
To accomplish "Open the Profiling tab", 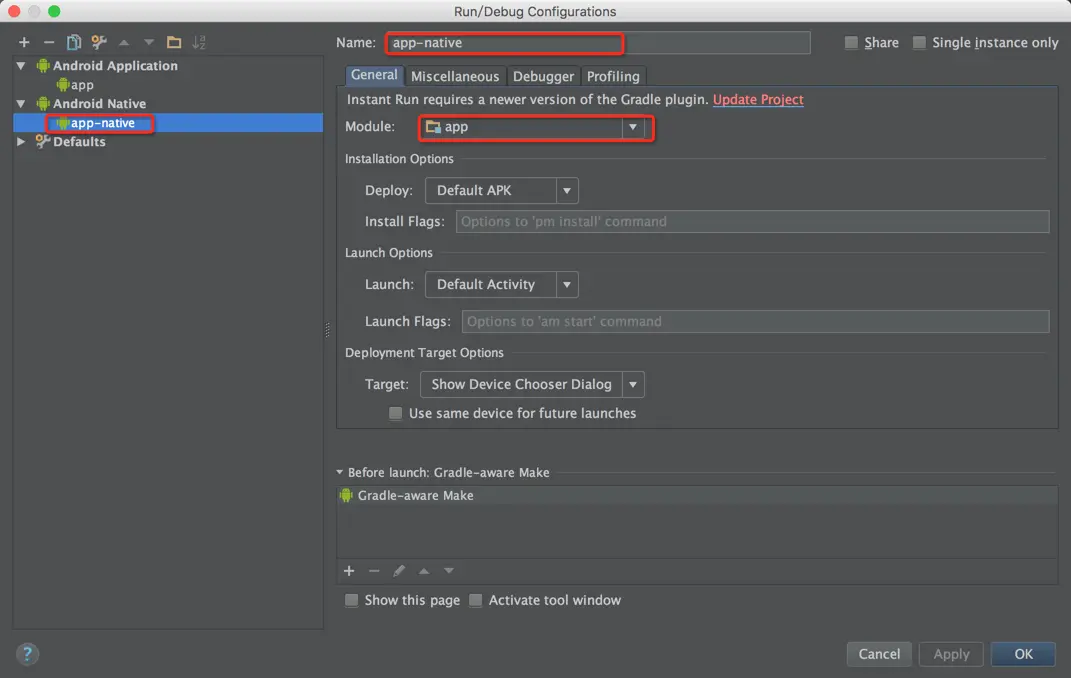I will click(613, 76).
